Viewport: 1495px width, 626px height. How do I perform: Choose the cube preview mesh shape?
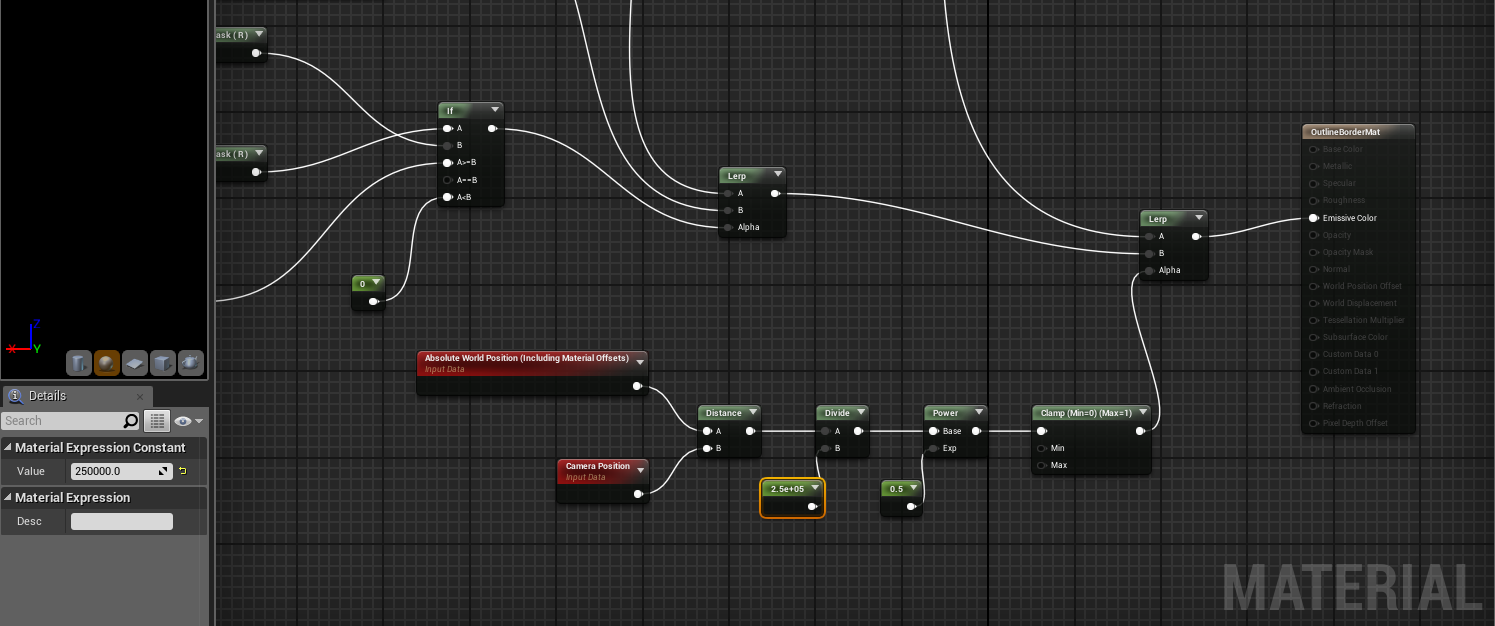tap(162, 363)
